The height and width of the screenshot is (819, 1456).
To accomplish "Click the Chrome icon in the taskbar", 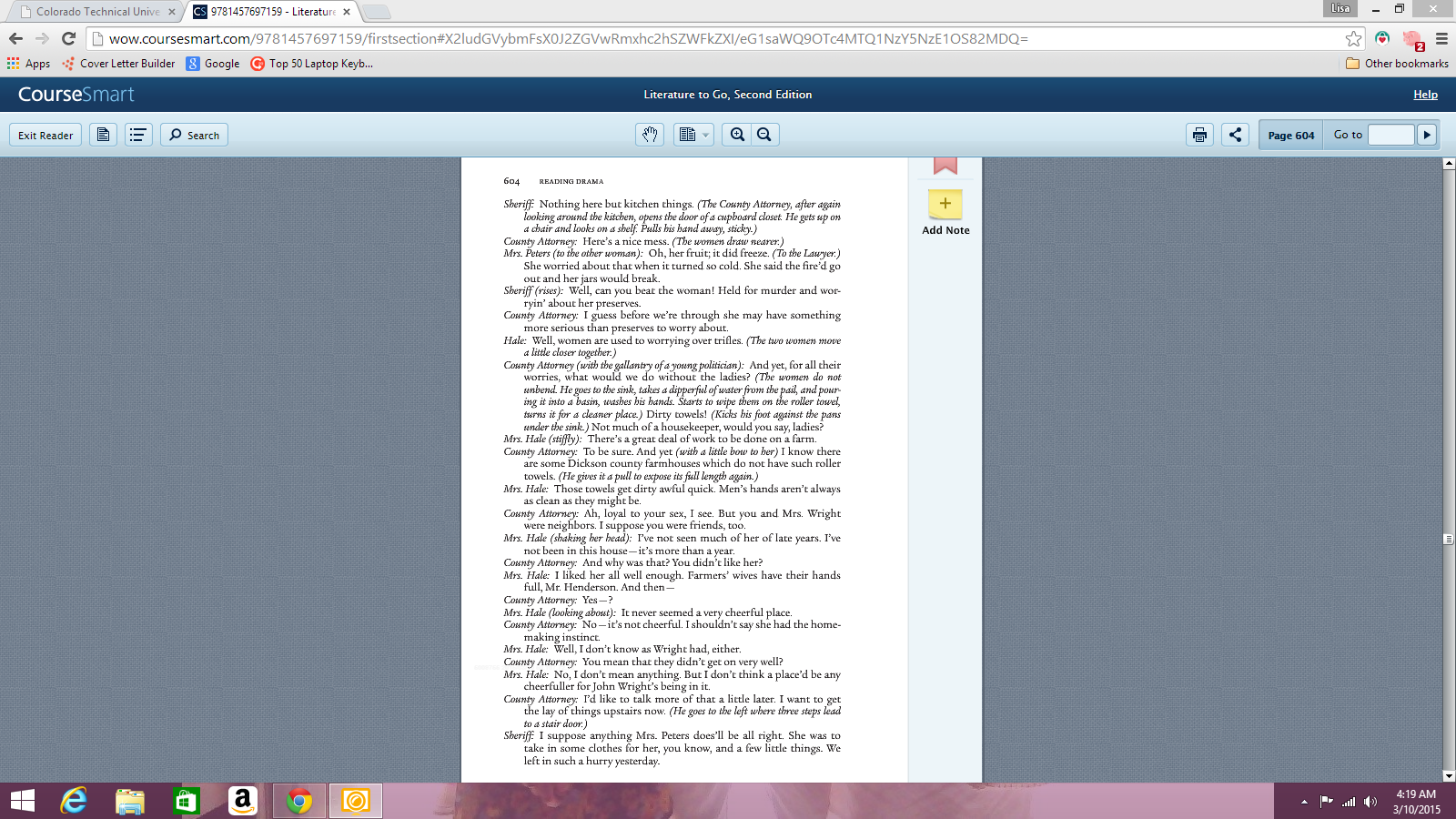I will tap(298, 801).
